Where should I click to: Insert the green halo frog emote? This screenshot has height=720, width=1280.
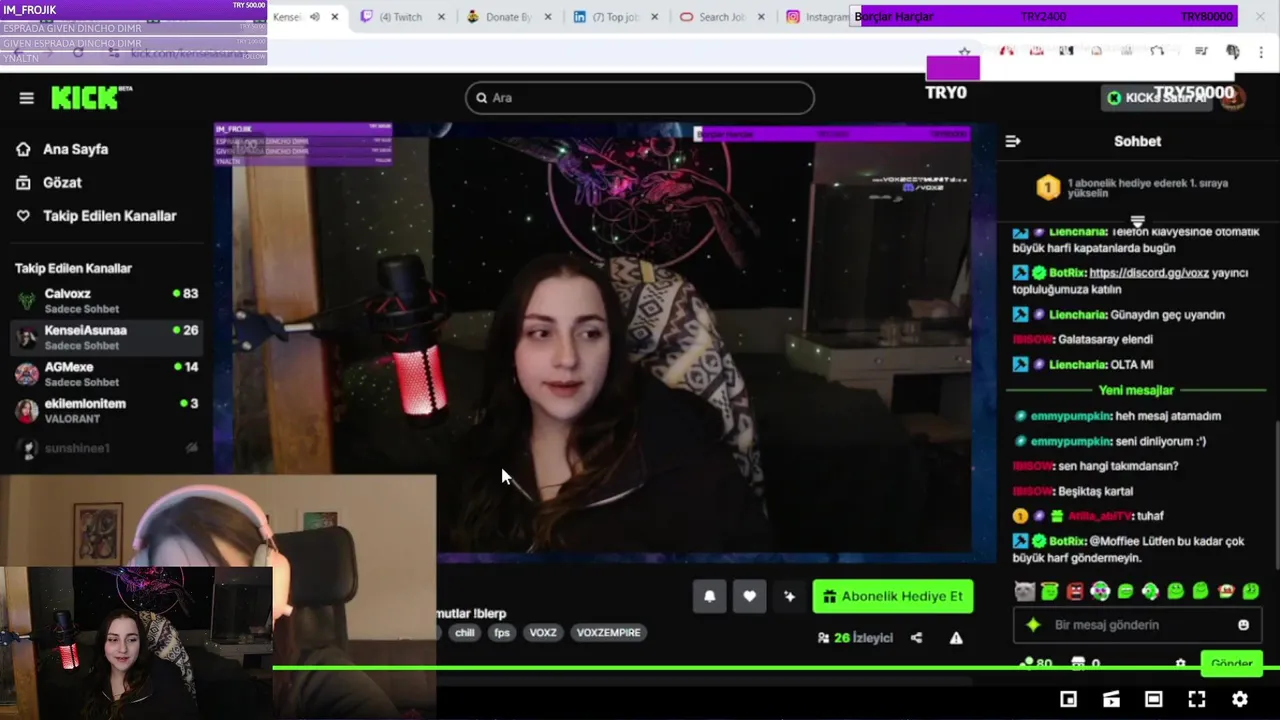coord(1049,591)
